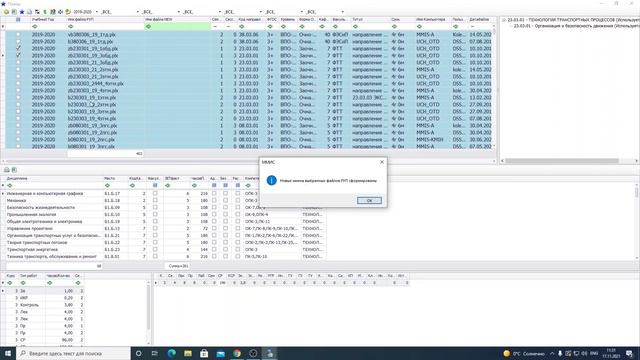Click the Имя файла НЕУ green filter field
The width and height of the screenshot is (640, 360).
point(177,27)
